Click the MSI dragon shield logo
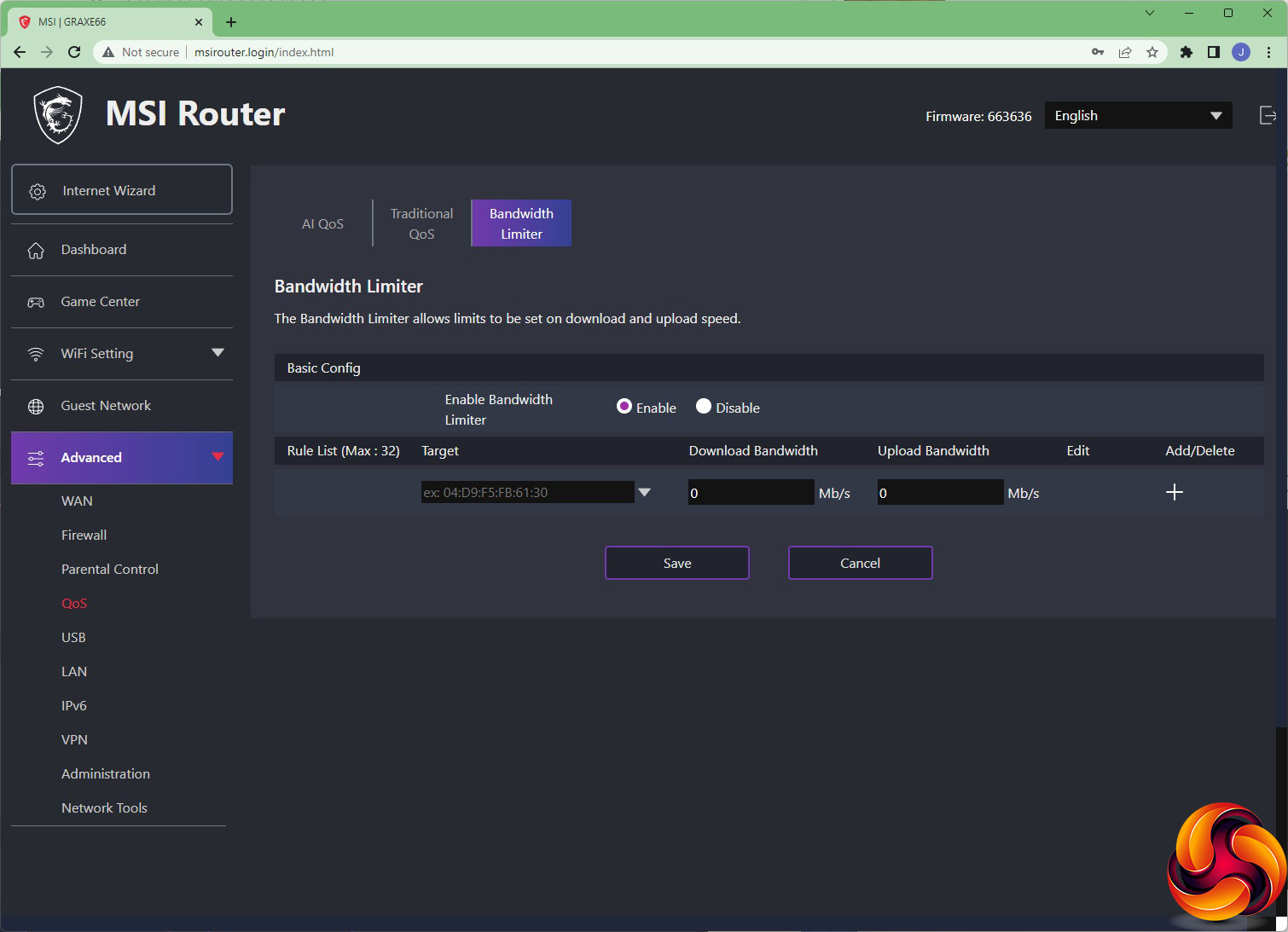This screenshot has width=1288, height=932. pos(58,115)
